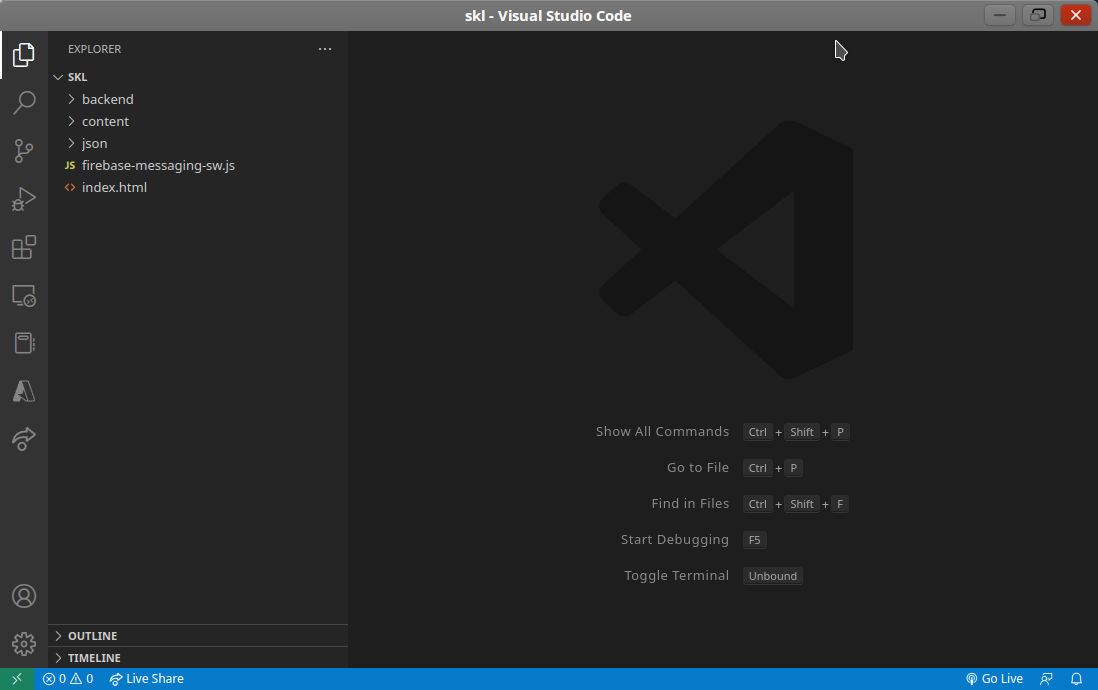
Task: Click the Toggle Terminal label
Action: 676,575
